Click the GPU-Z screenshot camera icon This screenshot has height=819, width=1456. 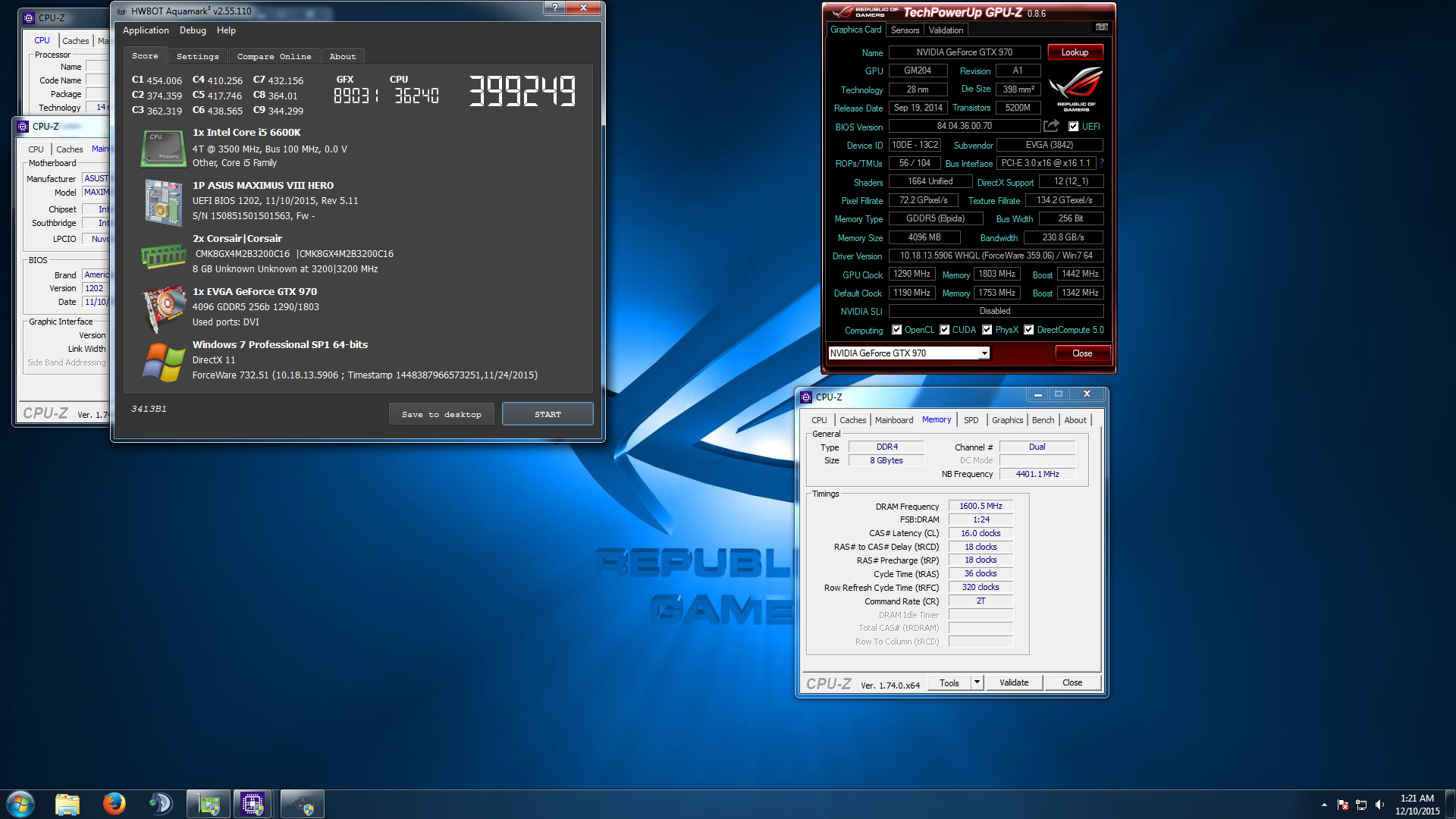(1102, 27)
